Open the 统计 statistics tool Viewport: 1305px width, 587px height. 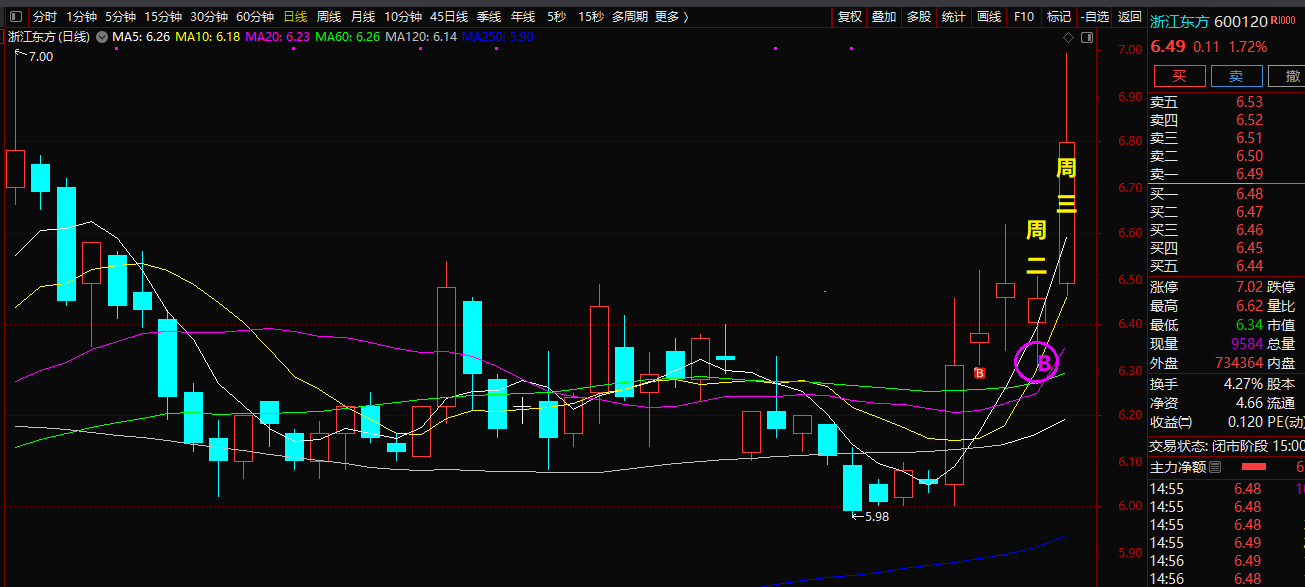954,17
